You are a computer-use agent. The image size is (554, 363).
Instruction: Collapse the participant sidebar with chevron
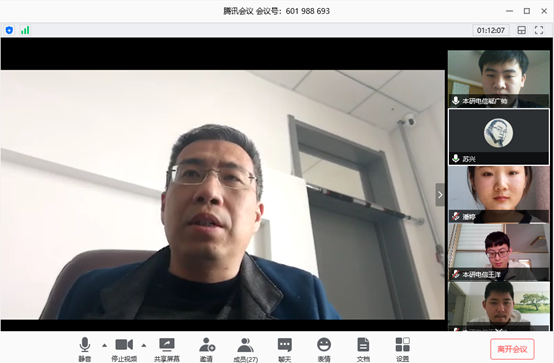440,195
